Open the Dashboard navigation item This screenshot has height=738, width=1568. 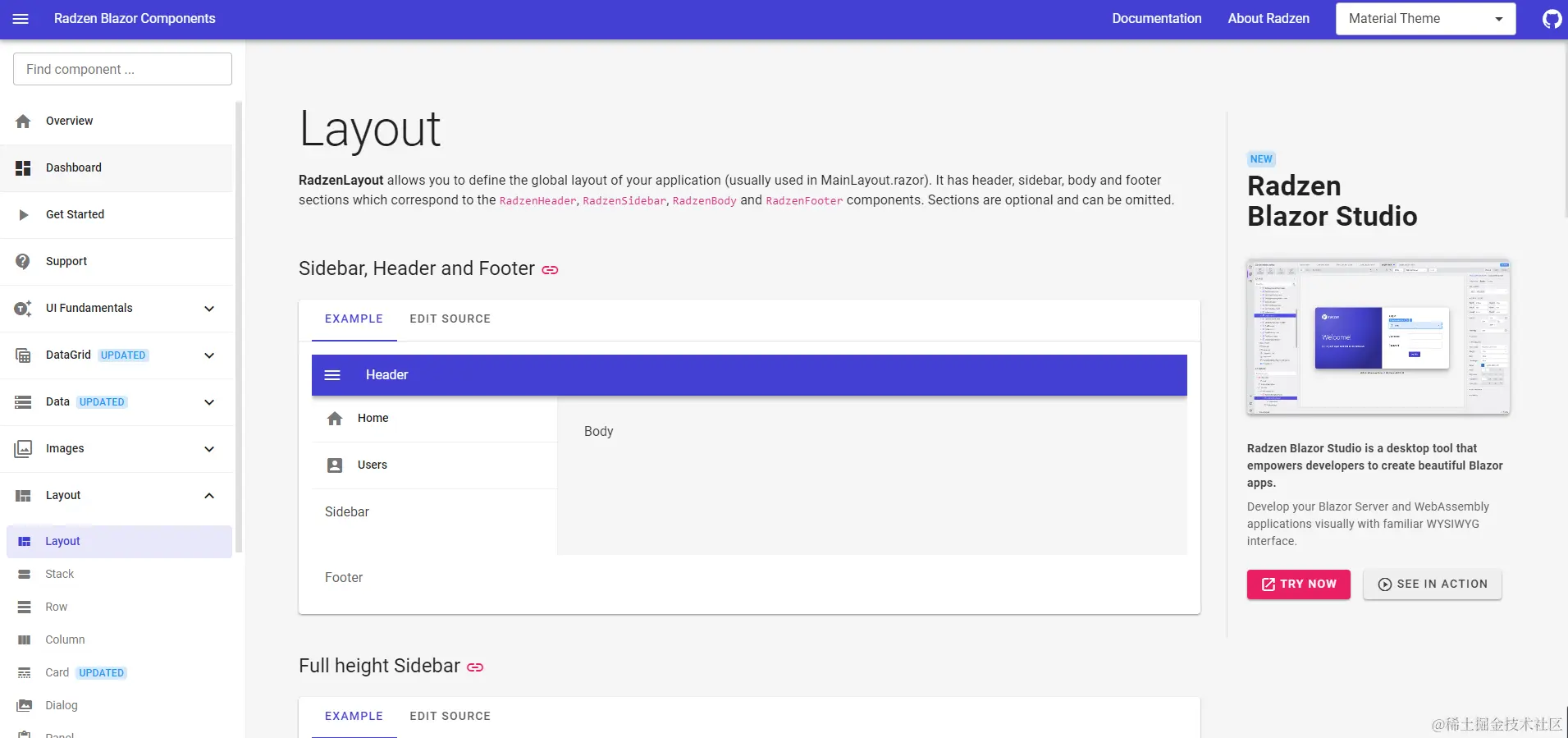(x=116, y=168)
